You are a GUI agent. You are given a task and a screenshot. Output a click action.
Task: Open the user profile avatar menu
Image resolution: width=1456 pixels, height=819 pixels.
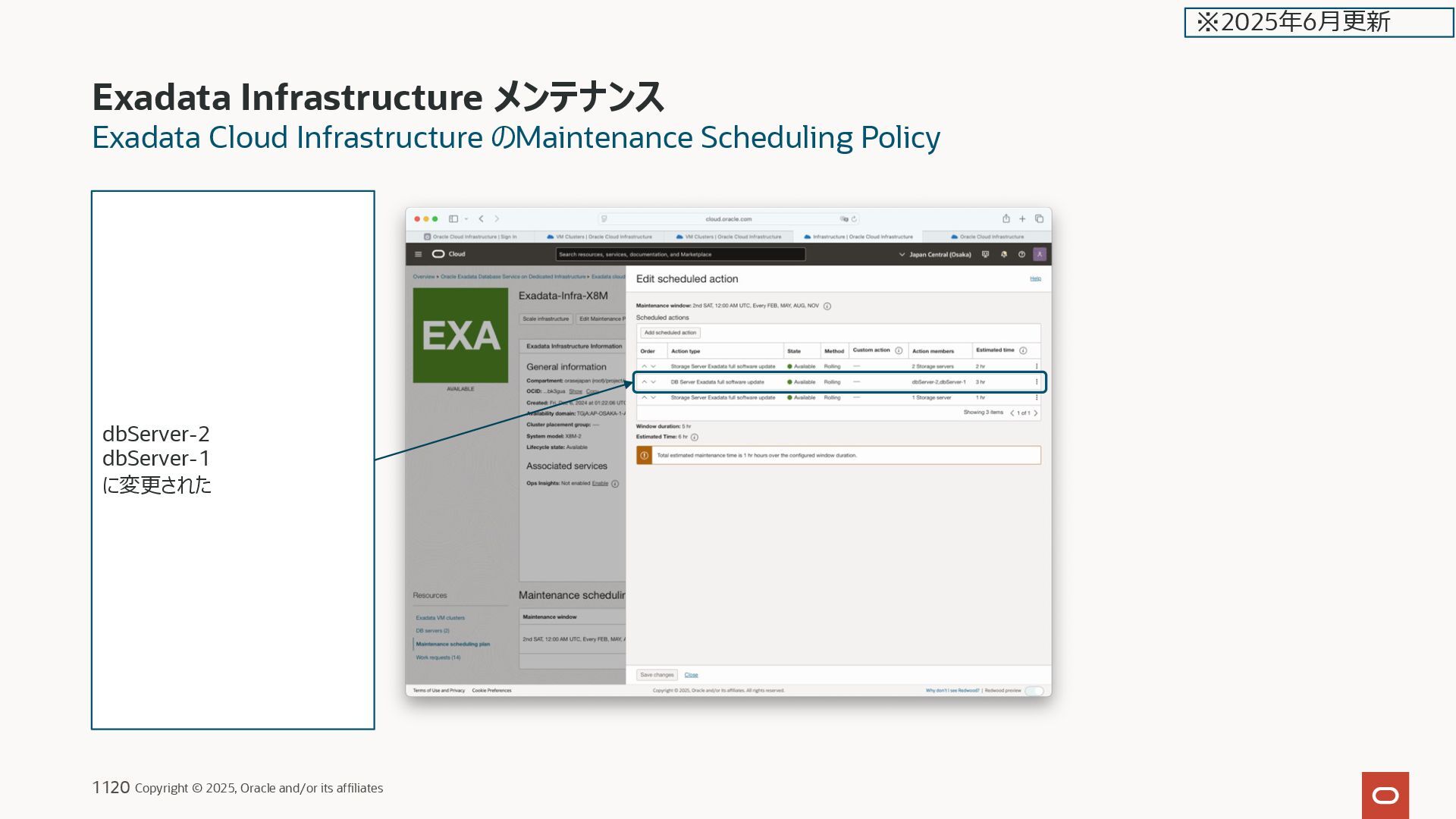click(1040, 255)
